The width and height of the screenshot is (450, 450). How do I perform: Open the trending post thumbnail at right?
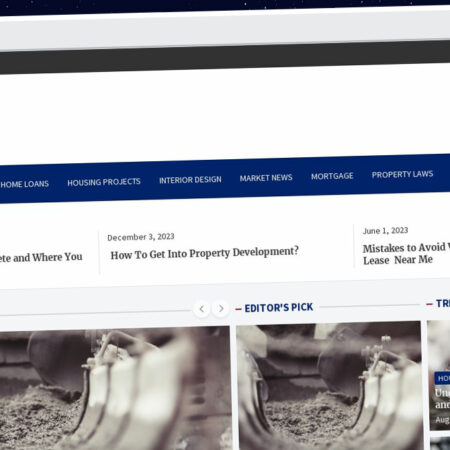pyautogui.click(x=439, y=375)
